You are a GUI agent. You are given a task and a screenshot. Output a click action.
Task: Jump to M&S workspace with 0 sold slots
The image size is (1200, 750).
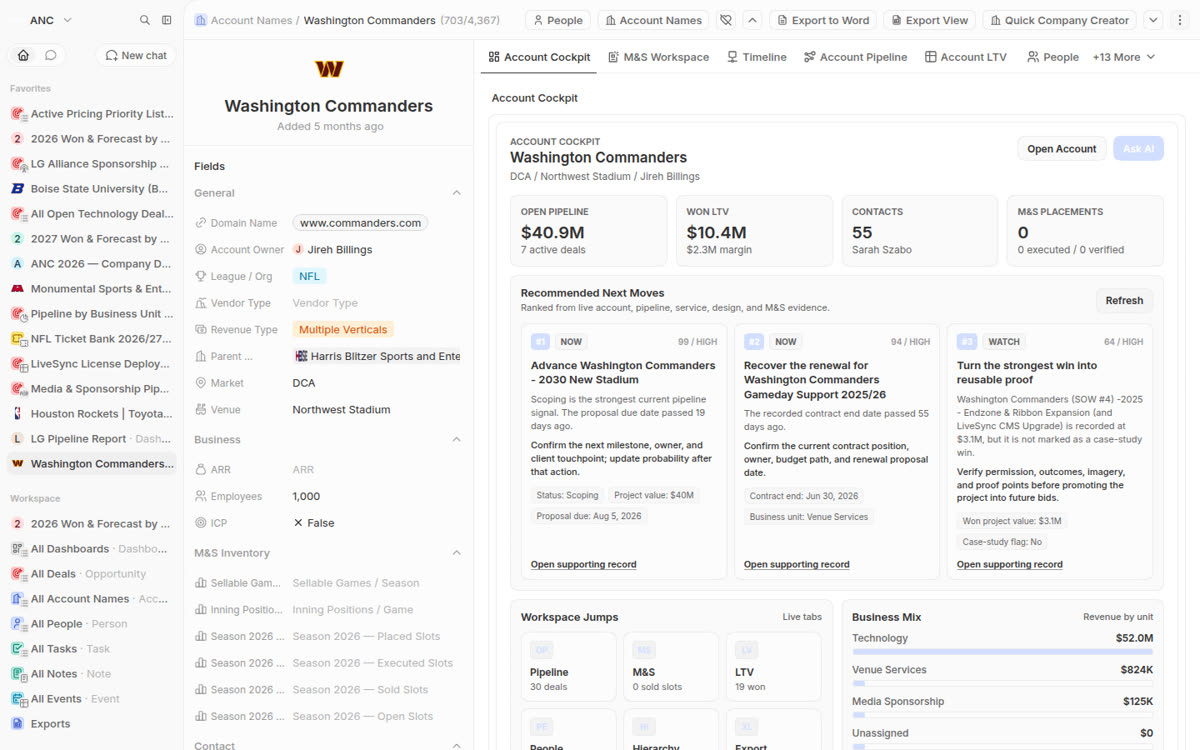tap(671, 666)
